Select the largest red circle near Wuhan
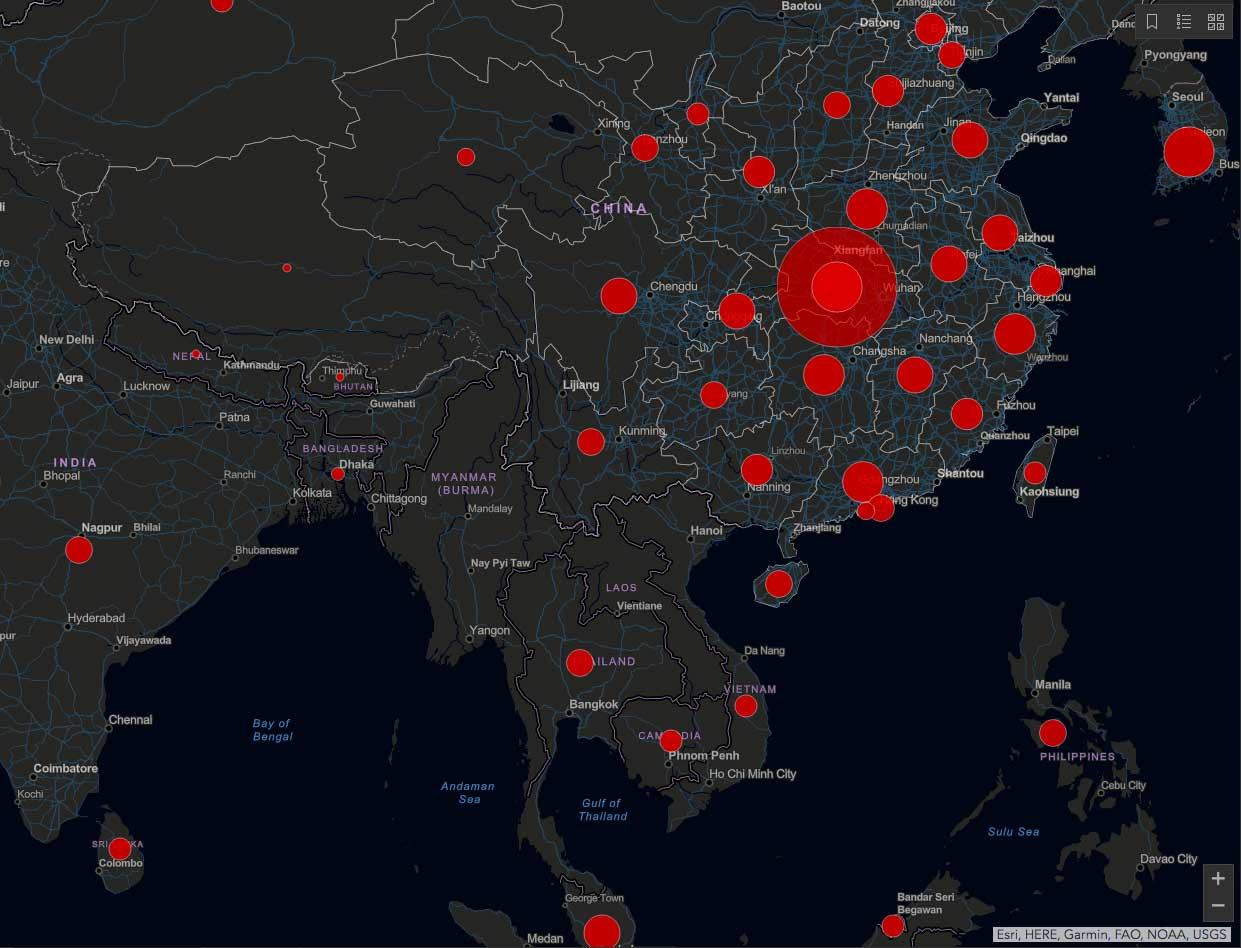 (836, 287)
